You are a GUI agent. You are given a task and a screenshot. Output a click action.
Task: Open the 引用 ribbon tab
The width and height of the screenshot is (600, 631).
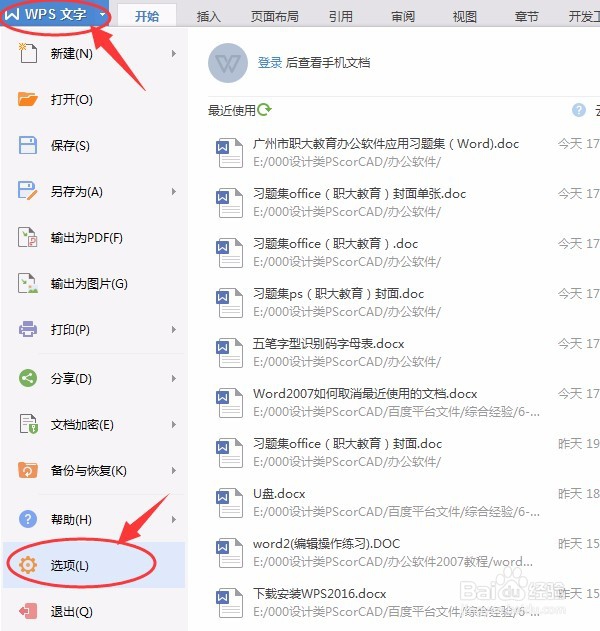click(340, 16)
